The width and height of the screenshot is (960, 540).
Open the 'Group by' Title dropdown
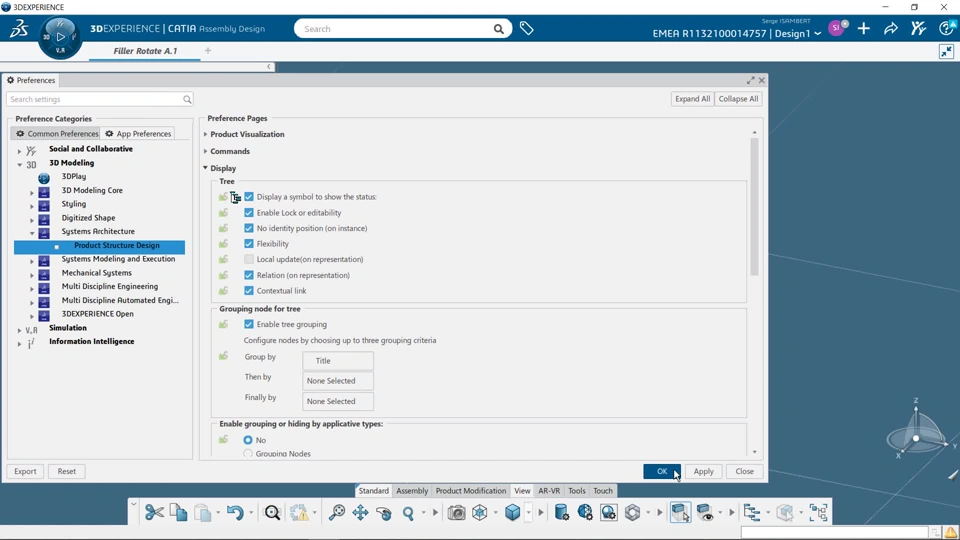point(338,361)
